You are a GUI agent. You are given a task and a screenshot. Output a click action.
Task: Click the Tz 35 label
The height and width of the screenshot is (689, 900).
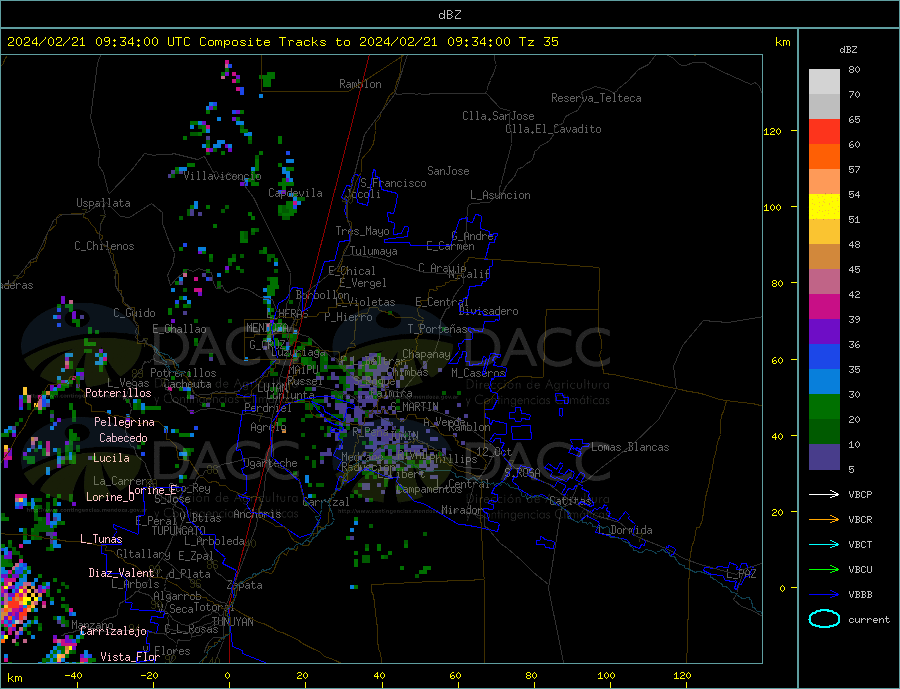[538, 42]
